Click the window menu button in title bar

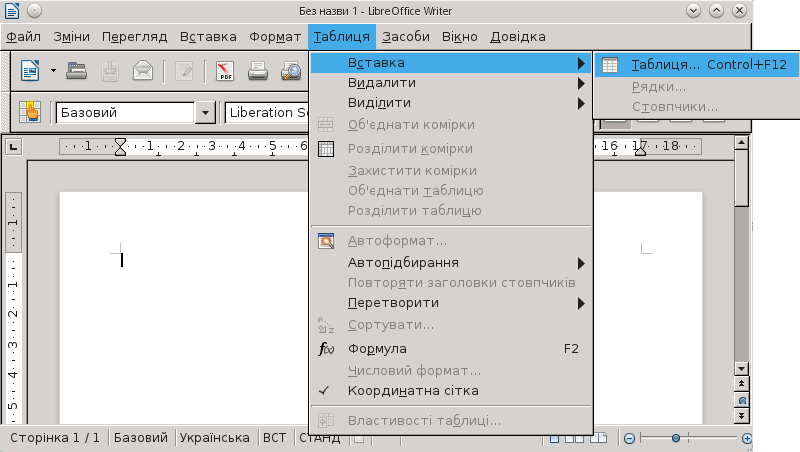coord(34,10)
